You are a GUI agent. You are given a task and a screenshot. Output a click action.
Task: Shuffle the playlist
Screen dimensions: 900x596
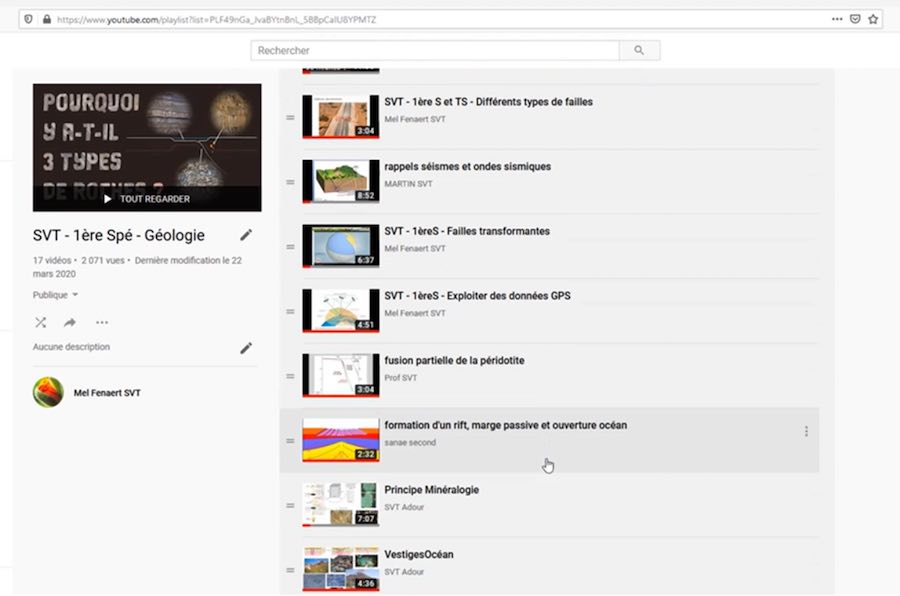40,322
